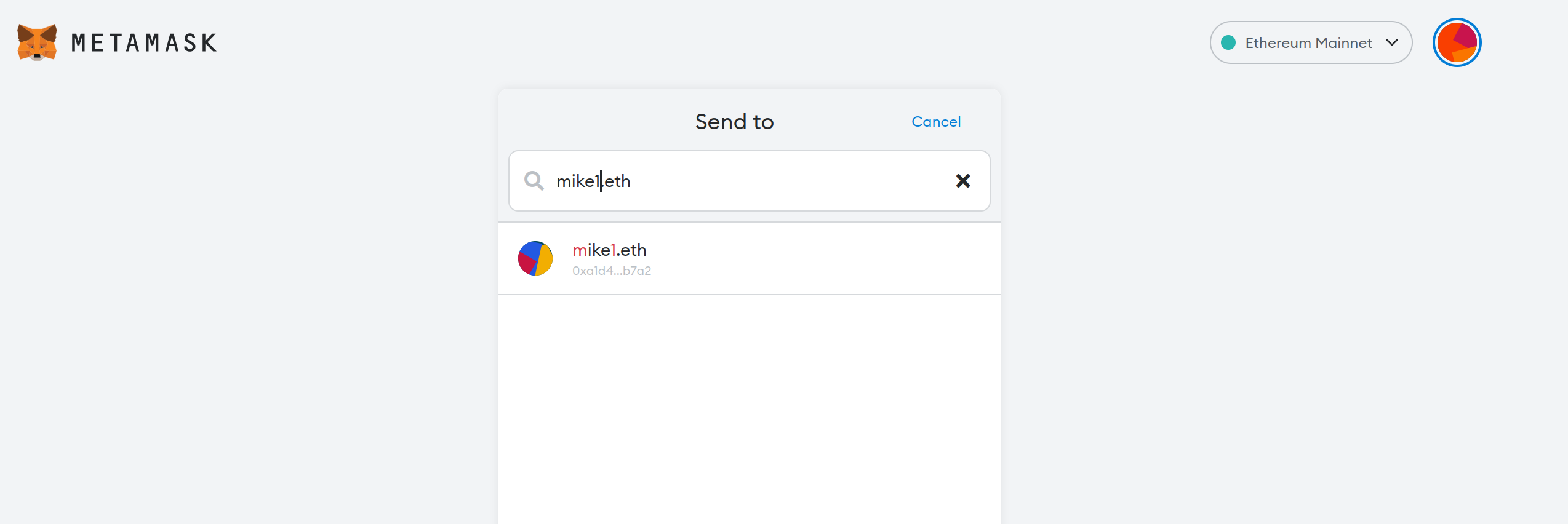Click the chevron arrow in network selector
1568x524 pixels.
click(x=1392, y=42)
